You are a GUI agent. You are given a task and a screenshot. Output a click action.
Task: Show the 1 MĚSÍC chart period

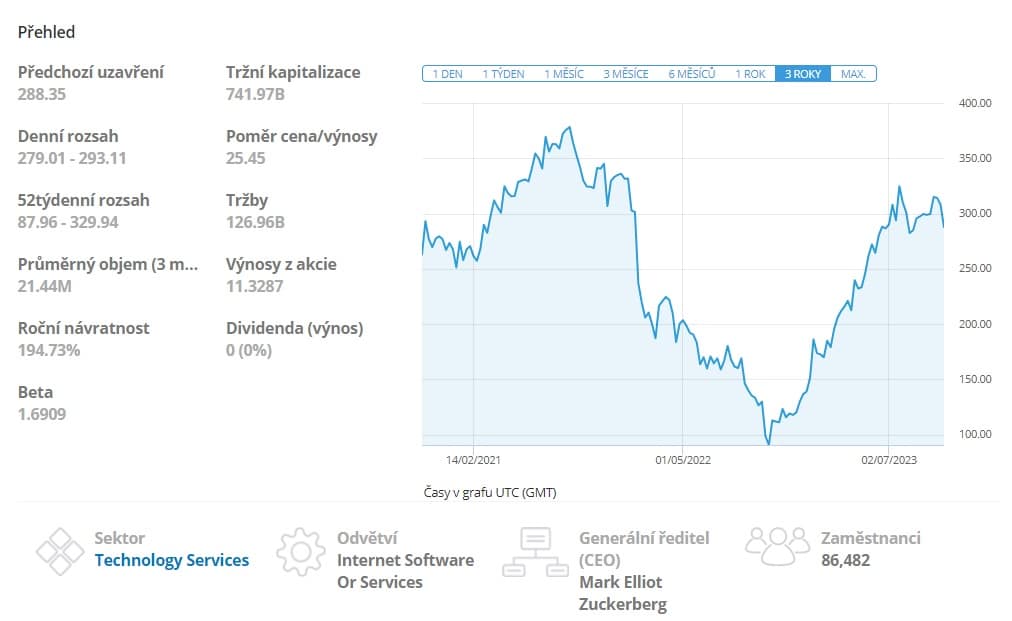tap(564, 74)
